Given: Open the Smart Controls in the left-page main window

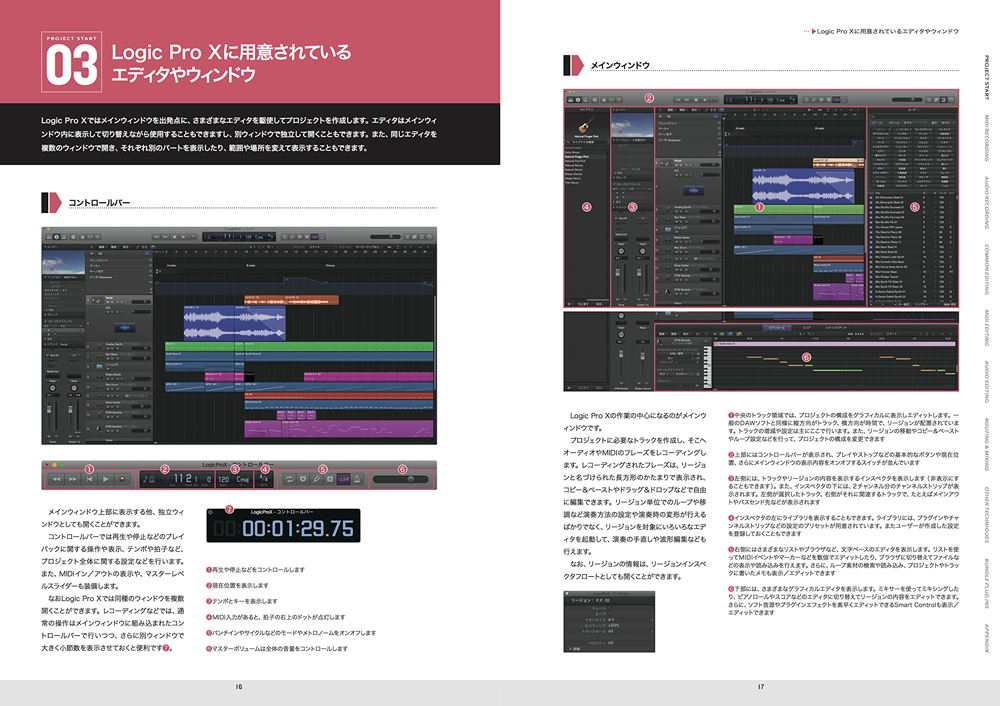Looking at the screenshot, I should [x=82, y=237].
